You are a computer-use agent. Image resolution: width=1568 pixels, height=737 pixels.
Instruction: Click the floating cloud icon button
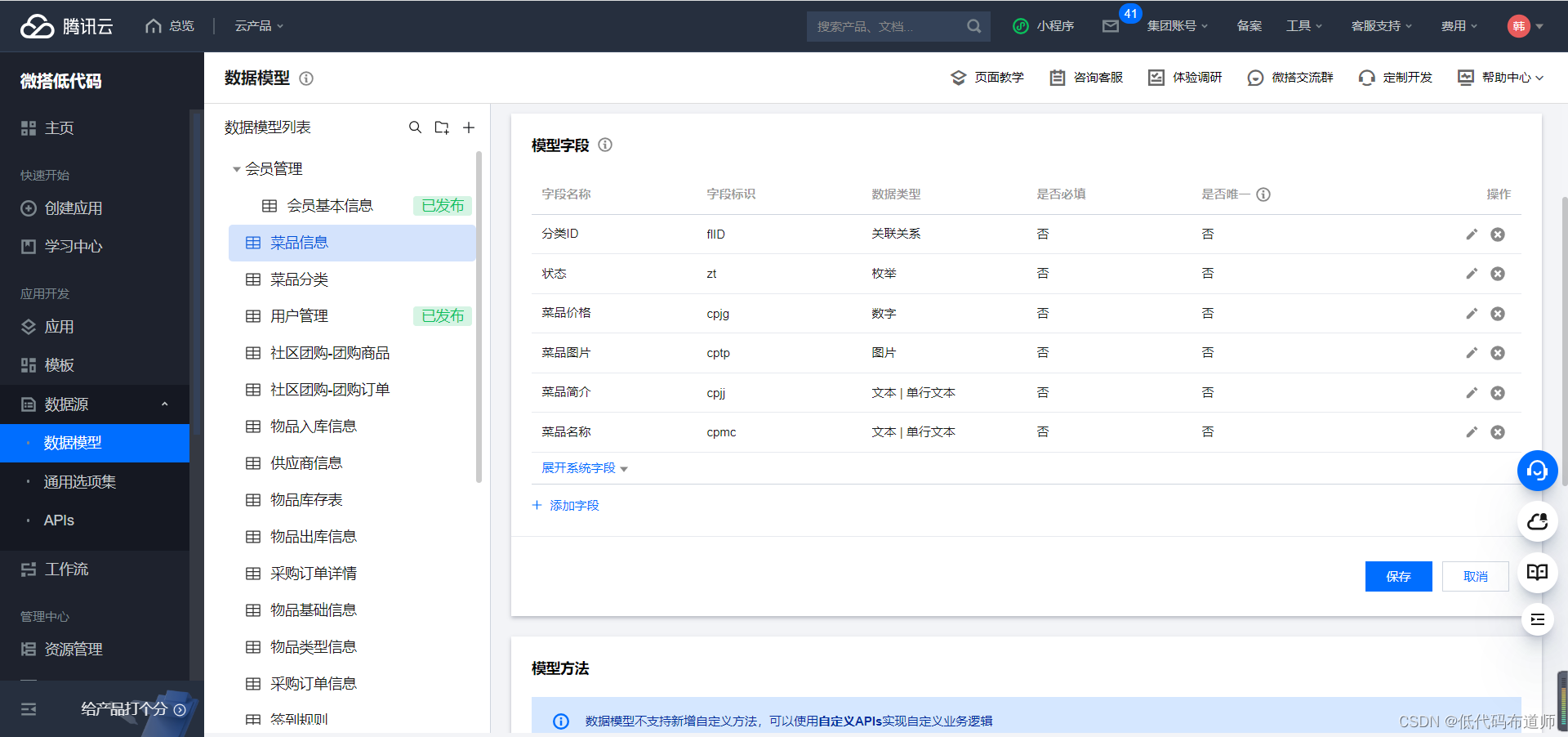(1538, 521)
